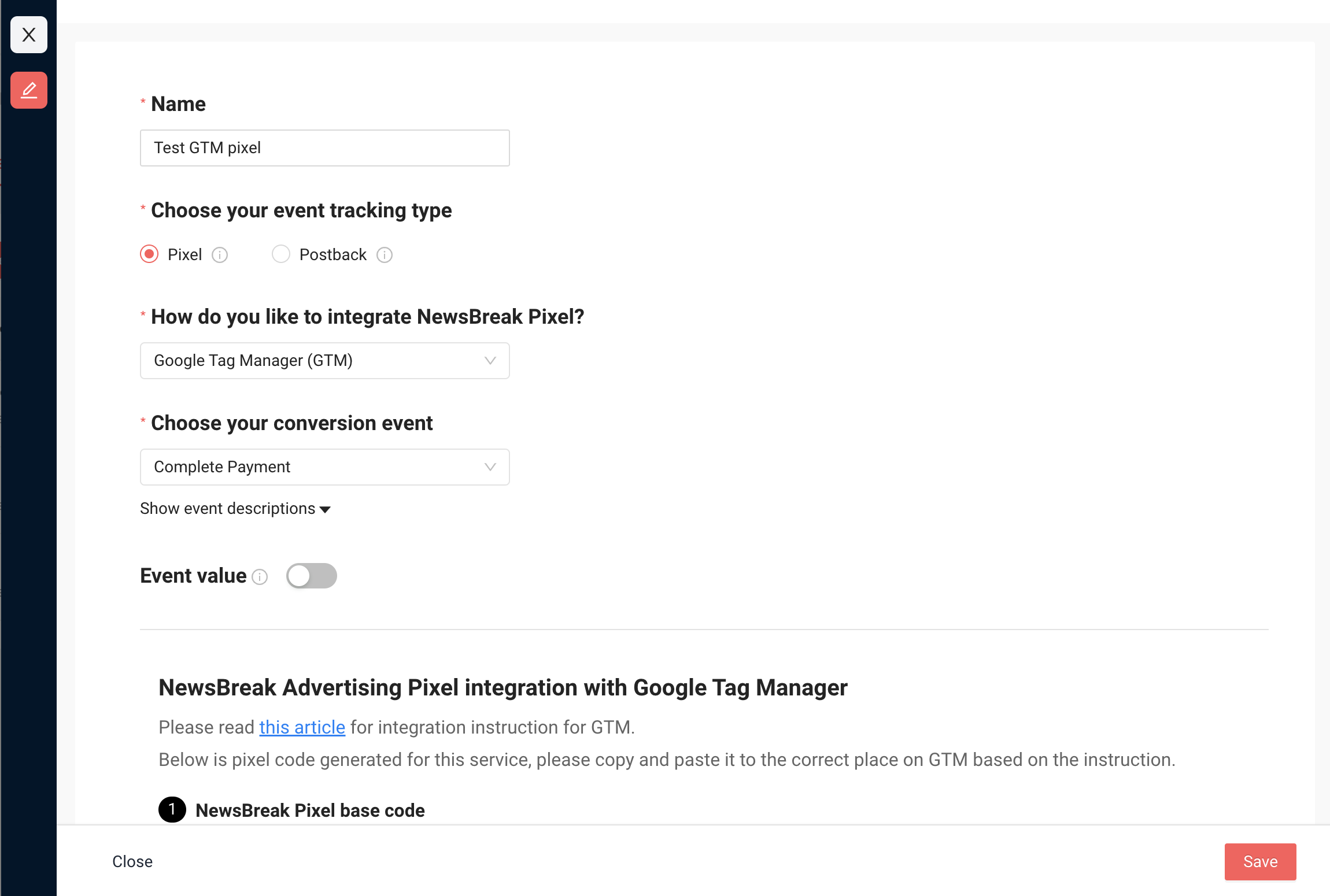Click the Save button
This screenshot has width=1330, height=896.
pos(1260,861)
